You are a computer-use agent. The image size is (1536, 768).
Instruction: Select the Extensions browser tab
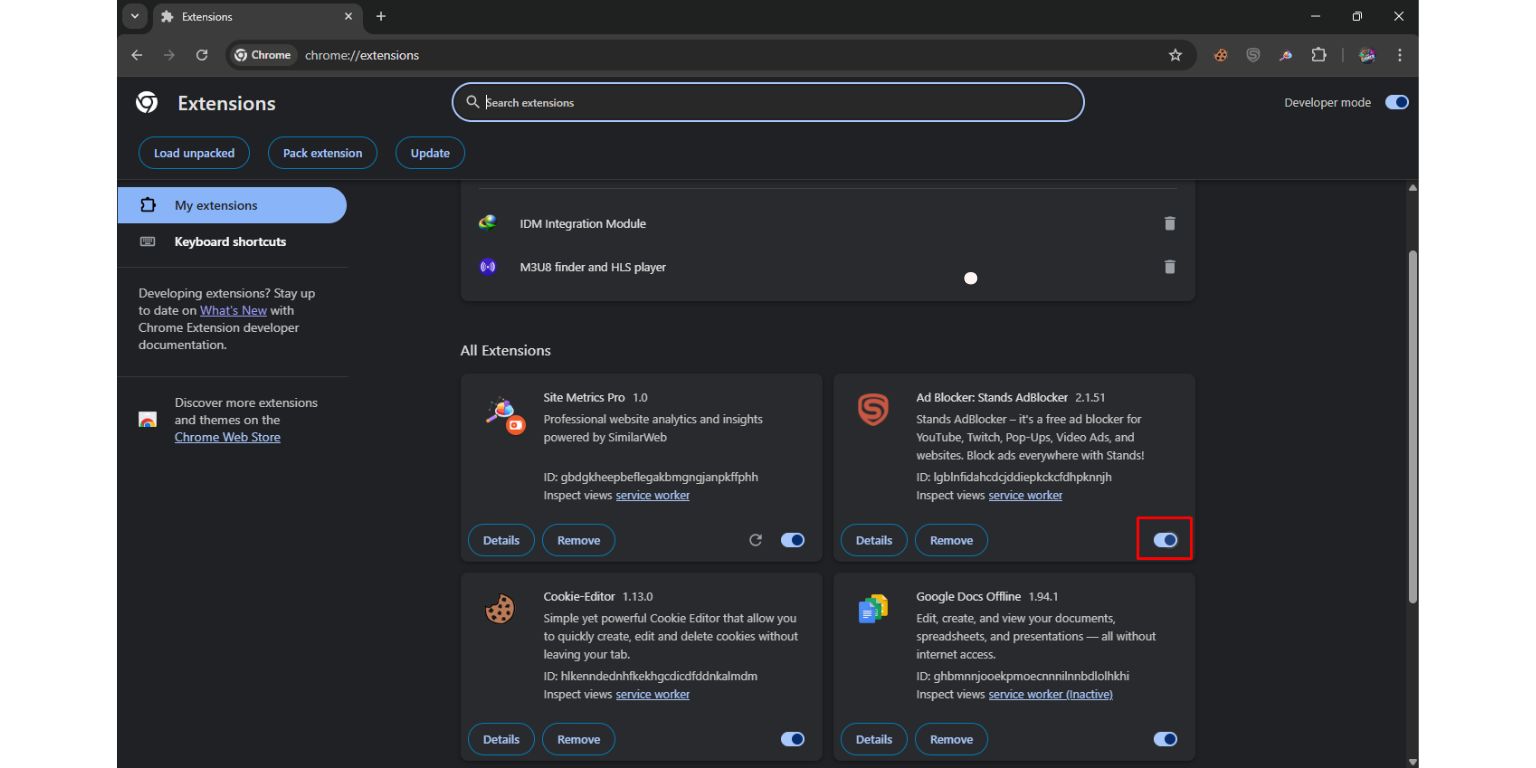(258, 16)
